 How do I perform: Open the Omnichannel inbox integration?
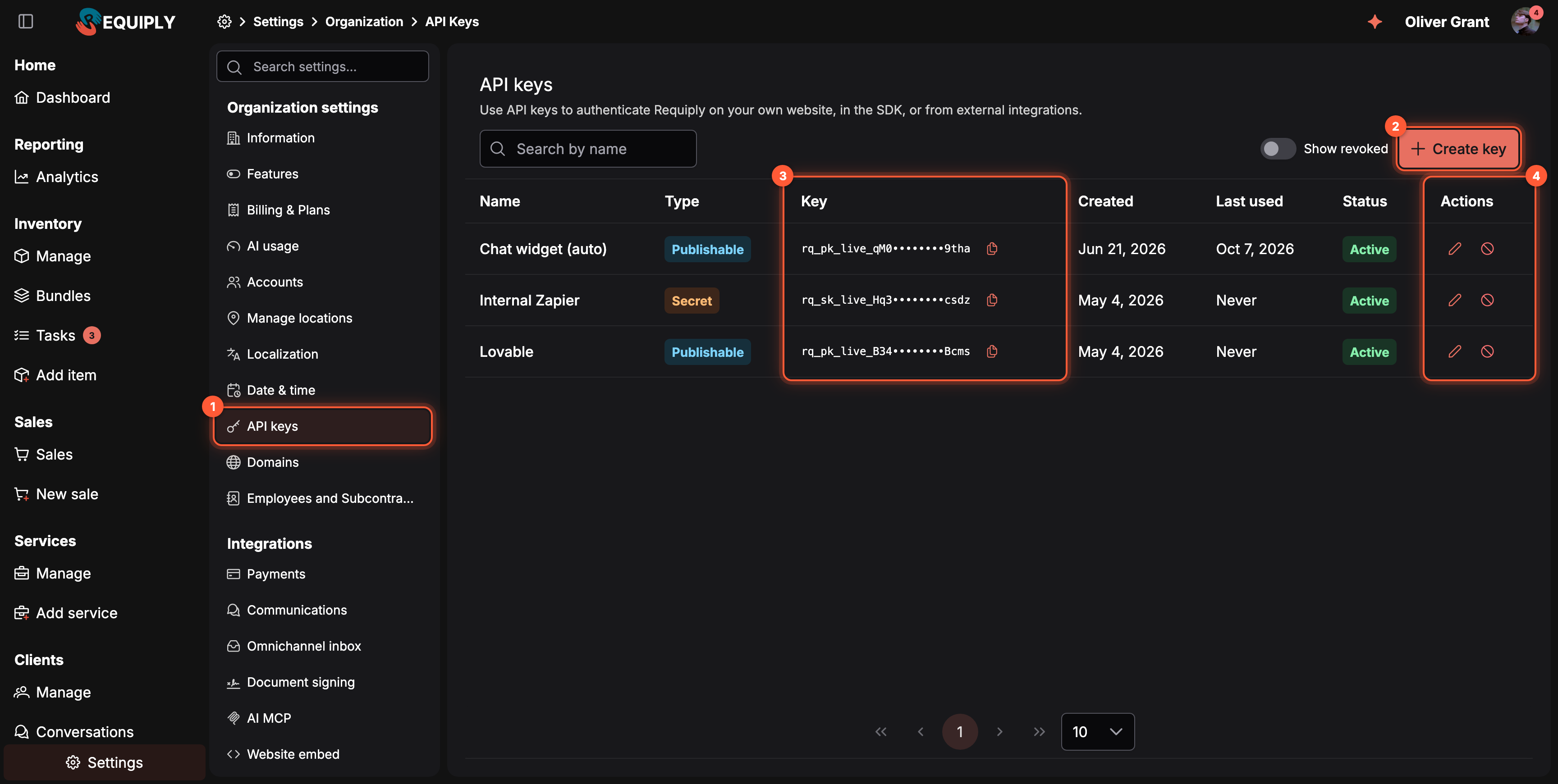(322, 646)
